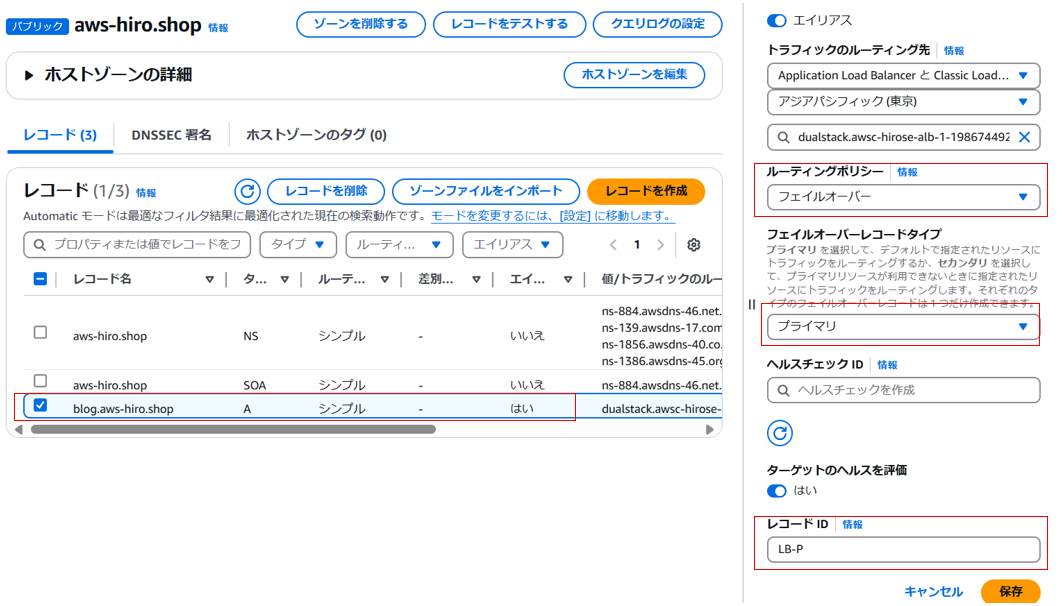Refresh the records list
Viewport: 1062px width, 606px height.
(247, 192)
